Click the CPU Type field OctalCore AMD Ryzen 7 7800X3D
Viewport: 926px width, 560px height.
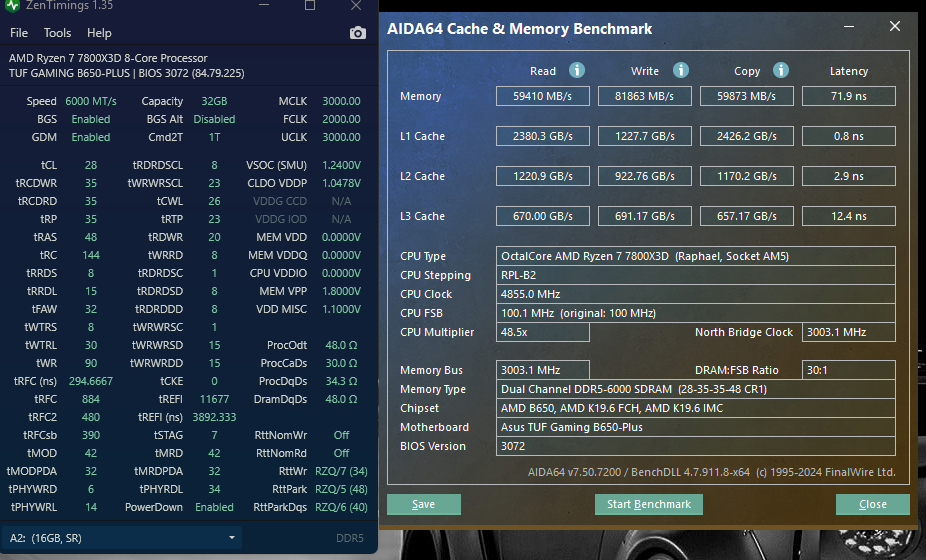pyautogui.click(x=696, y=256)
